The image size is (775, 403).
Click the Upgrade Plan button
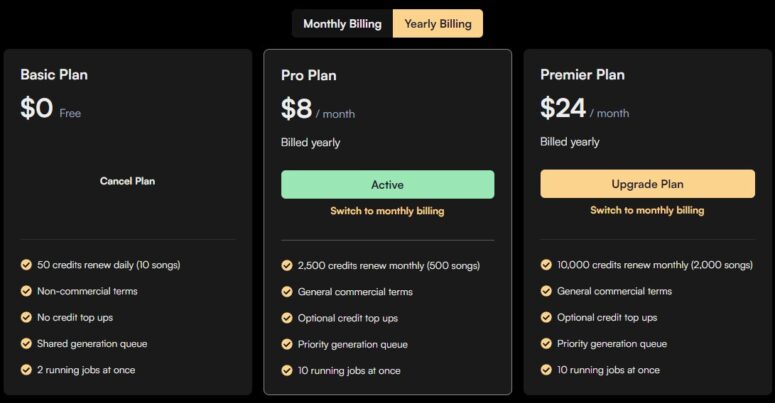click(x=647, y=184)
